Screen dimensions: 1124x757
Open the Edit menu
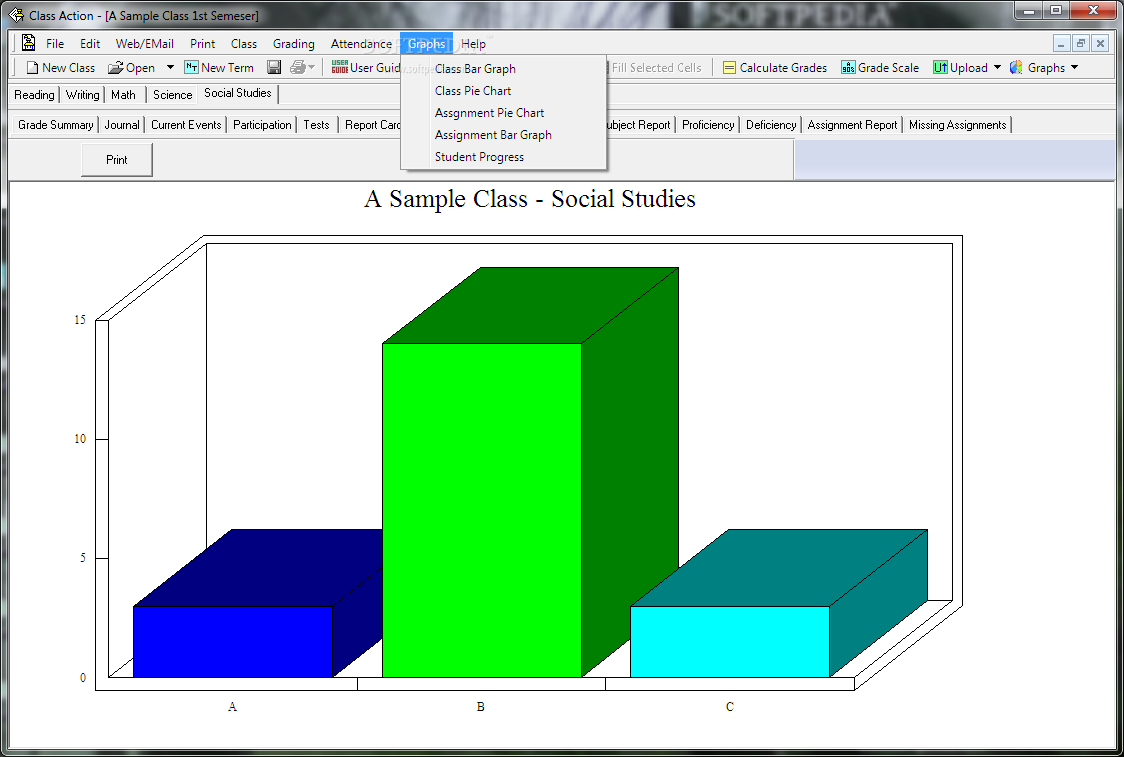(x=90, y=44)
